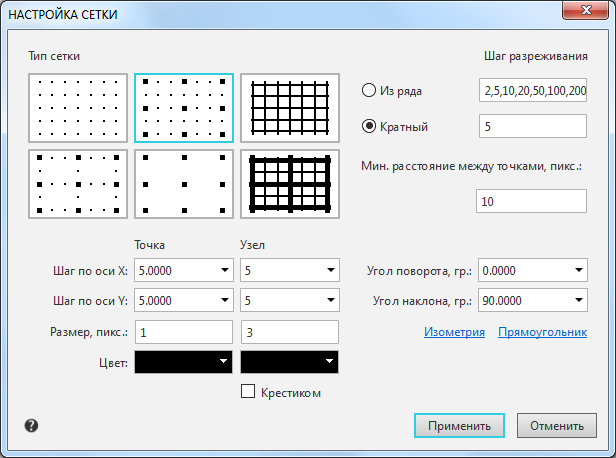Open the 'Шаг по оси Y' node dropdown
Screen dimensions: 616x458
coord(329,299)
